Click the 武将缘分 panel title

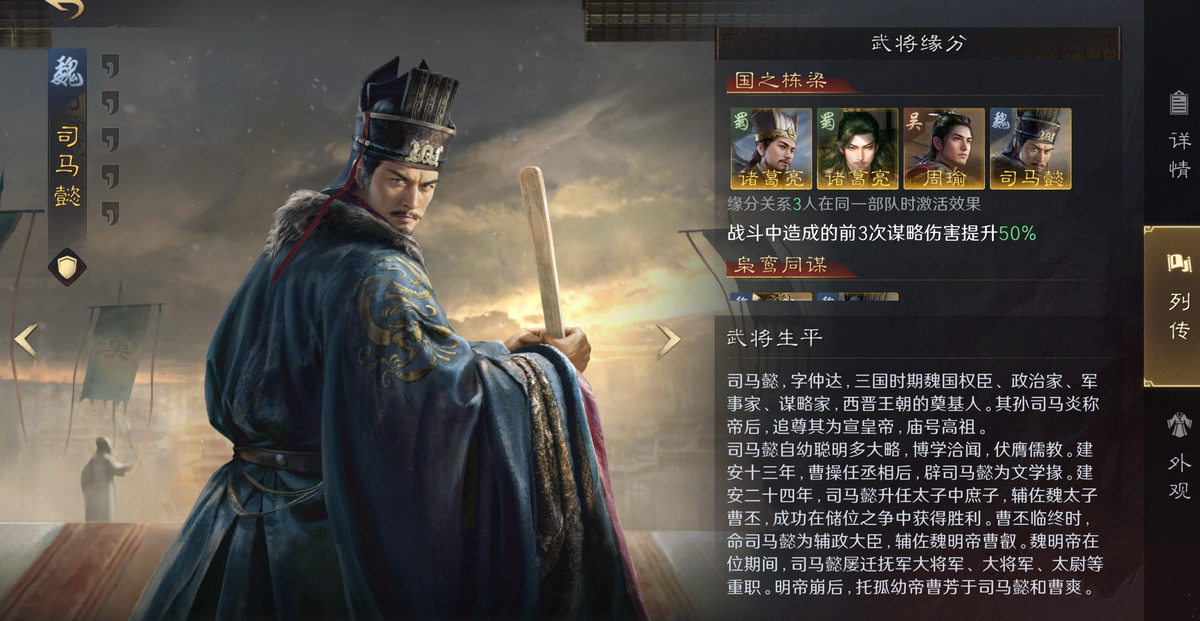(x=918, y=44)
